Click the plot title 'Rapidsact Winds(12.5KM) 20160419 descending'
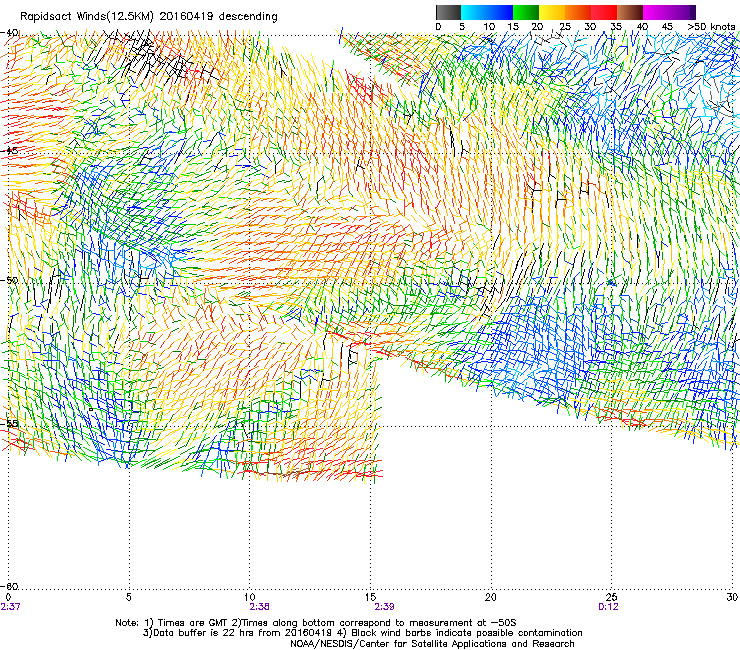Viewport: 740px width, 650px height. click(x=149, y=16)
